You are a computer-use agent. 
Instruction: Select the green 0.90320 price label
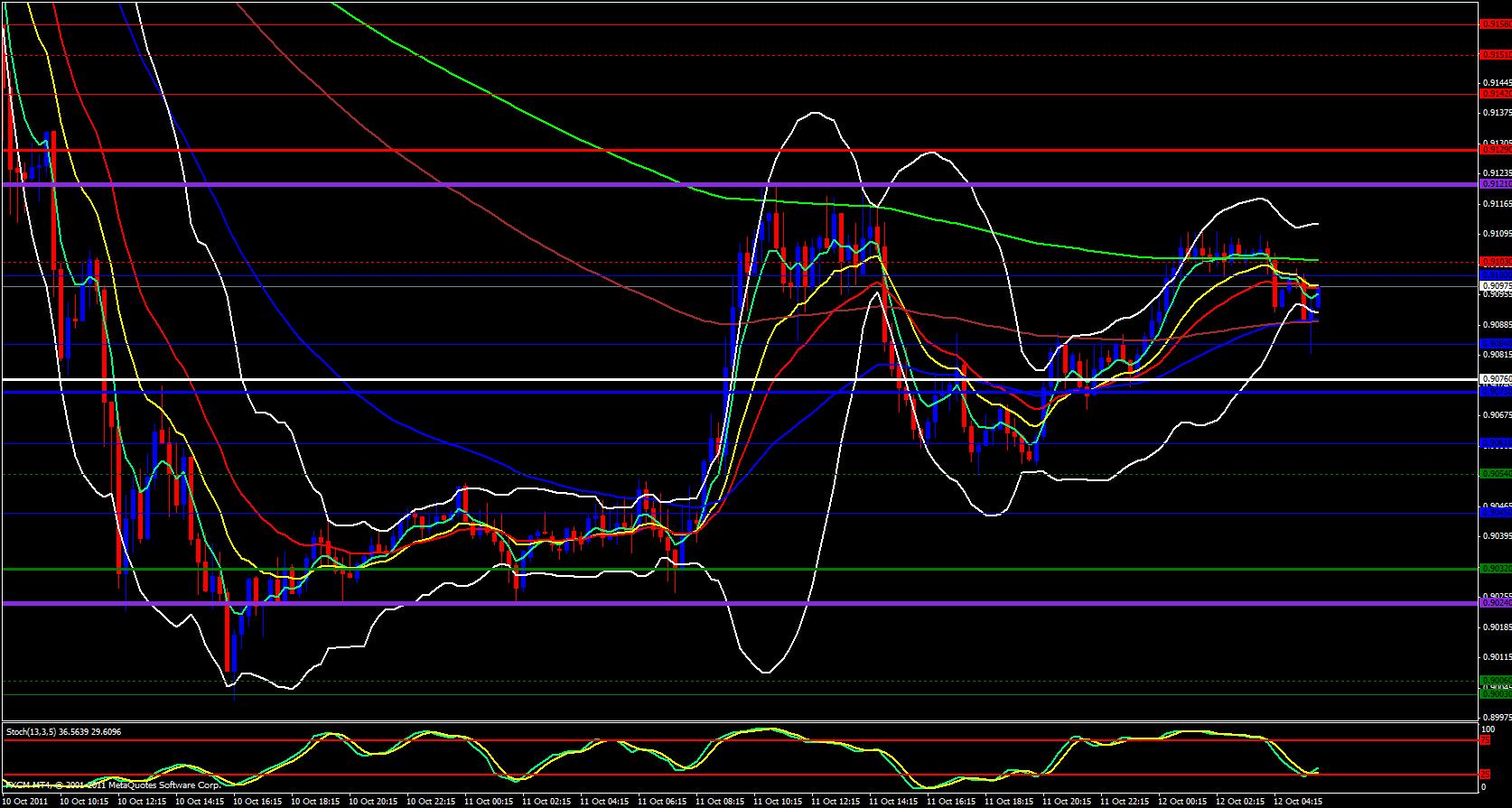pyautogui.click(x=1495, y=569)
